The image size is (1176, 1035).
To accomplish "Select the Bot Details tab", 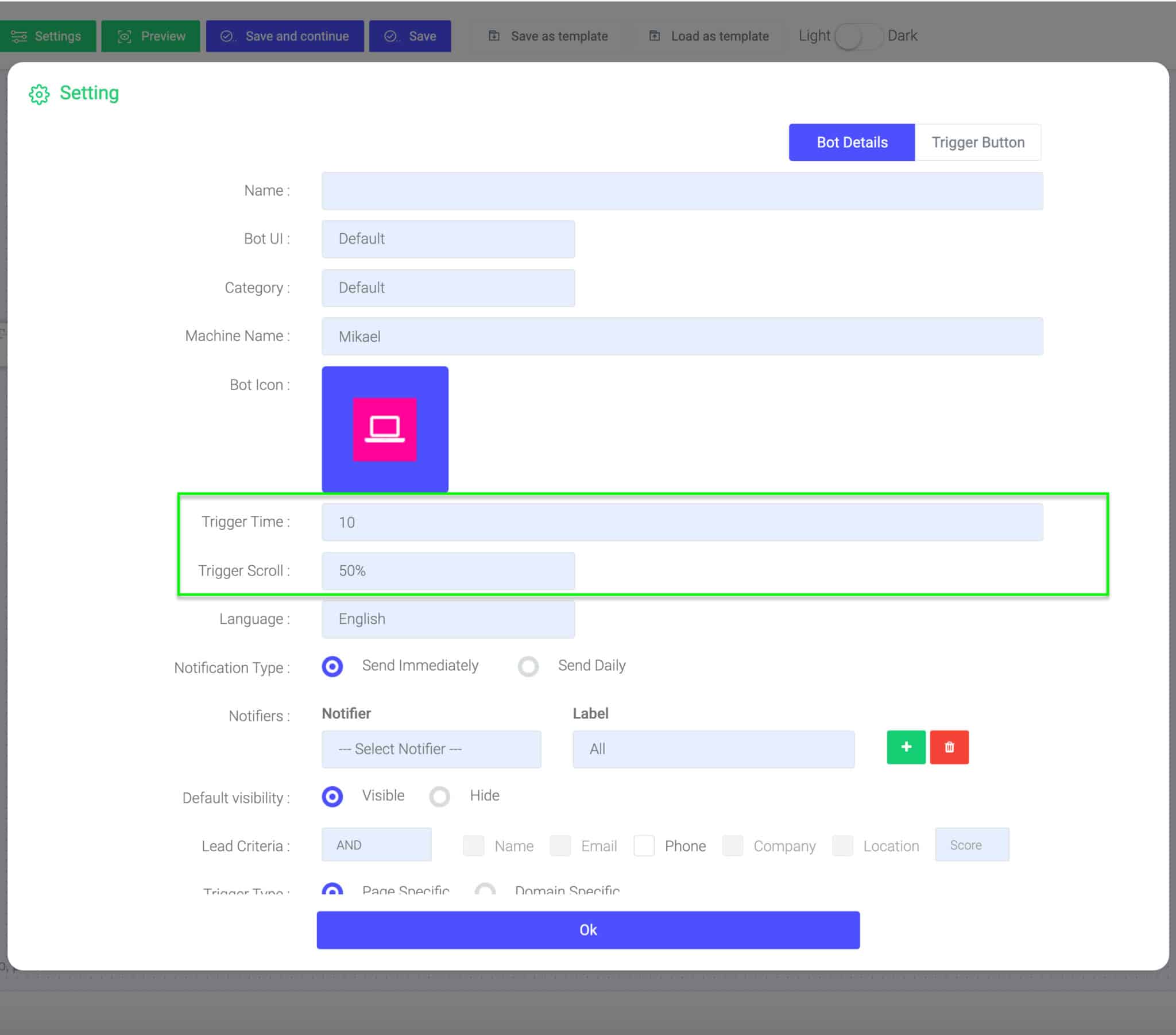I will point(851,142).
